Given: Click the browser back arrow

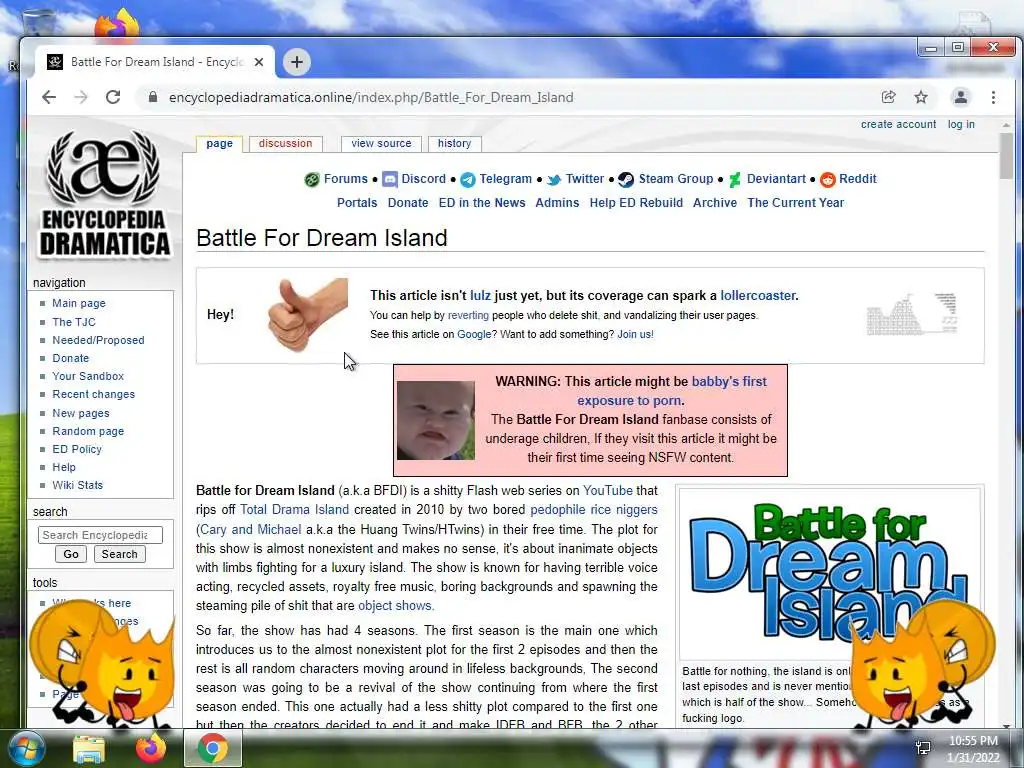Looking at the screenshot, I should click(x=49, y=97).
